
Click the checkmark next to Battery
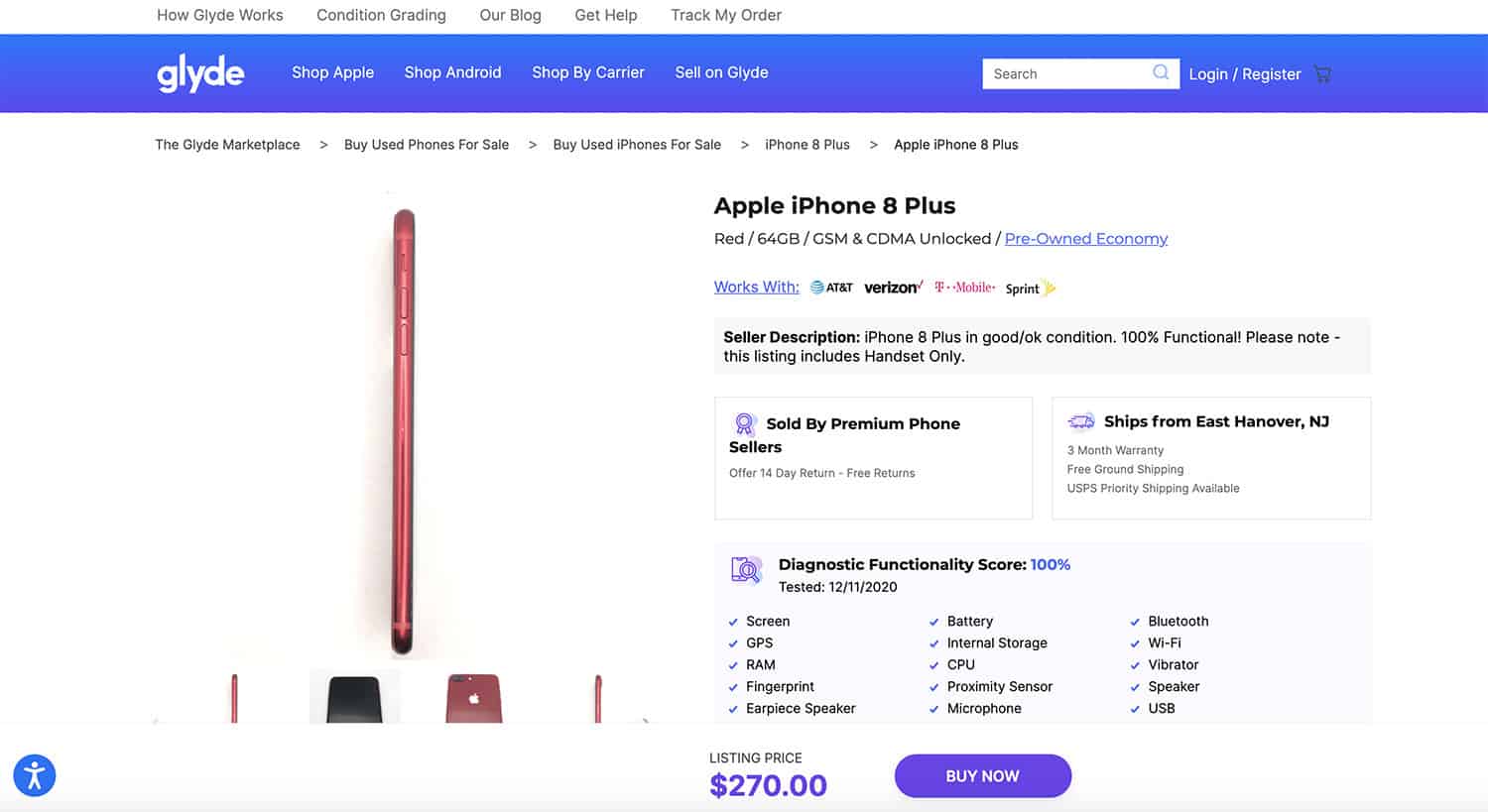(933, 621)
